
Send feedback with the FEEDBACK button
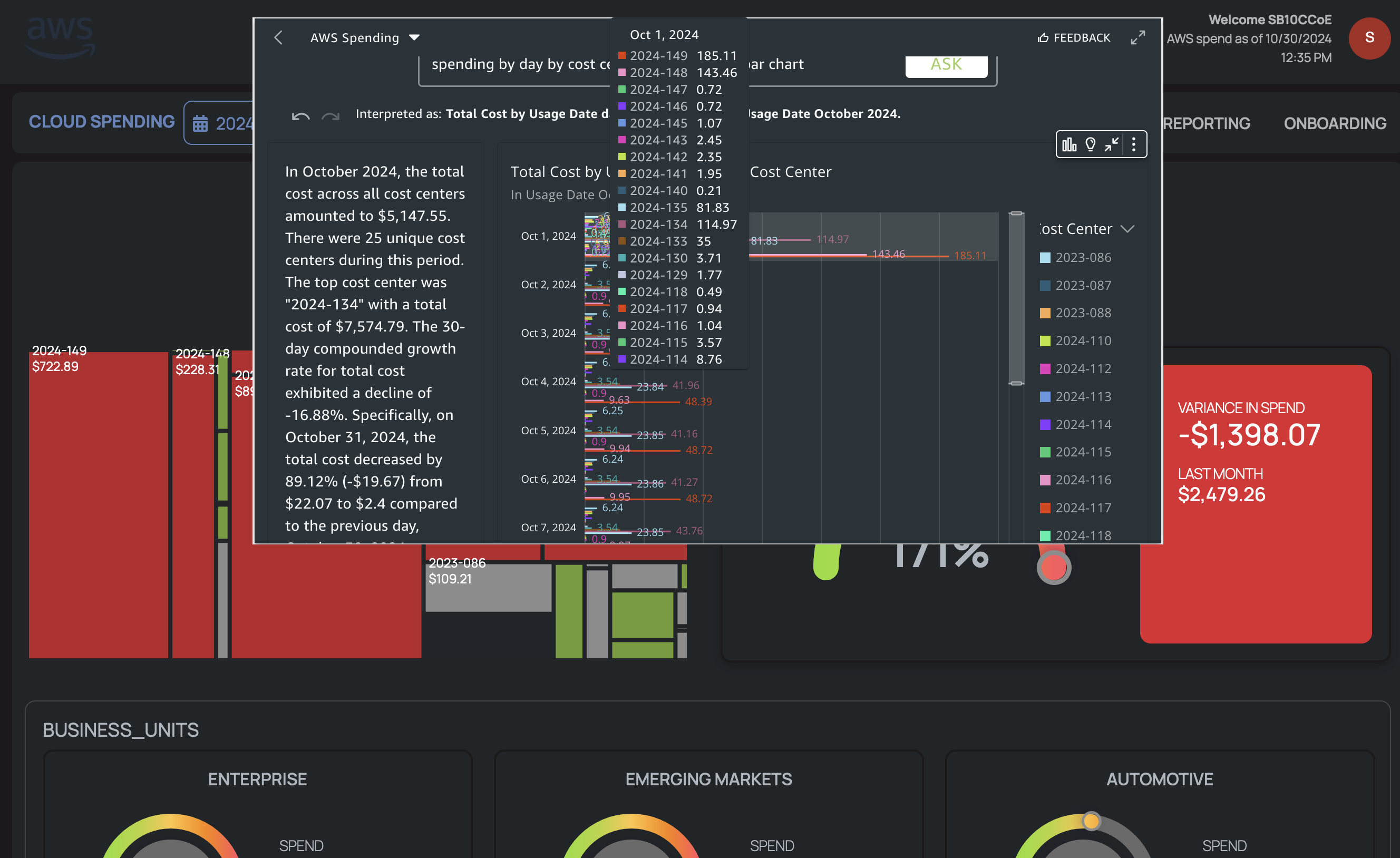click(1073, 37)
